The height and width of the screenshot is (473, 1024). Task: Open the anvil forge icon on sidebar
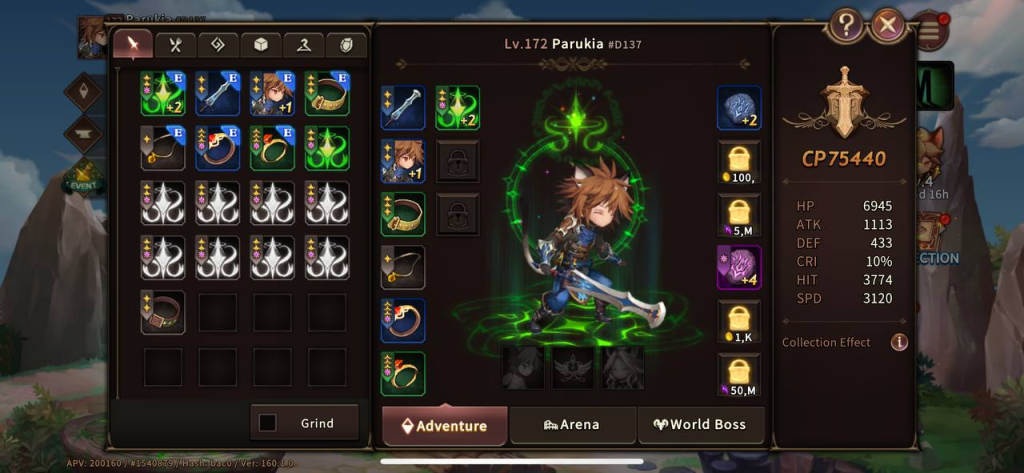(83, 134)
